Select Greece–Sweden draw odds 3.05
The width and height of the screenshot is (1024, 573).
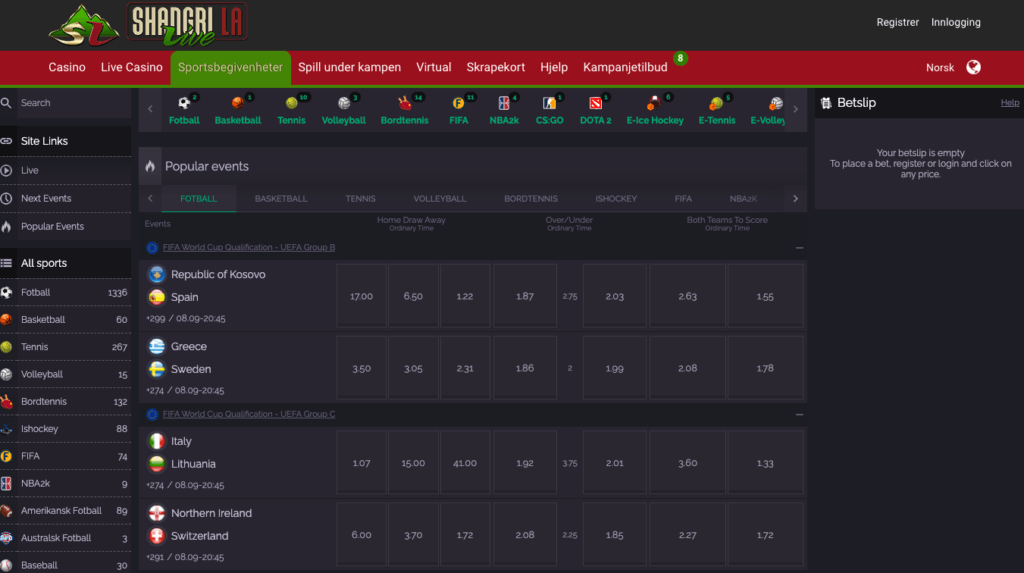[x=413, y=368]
